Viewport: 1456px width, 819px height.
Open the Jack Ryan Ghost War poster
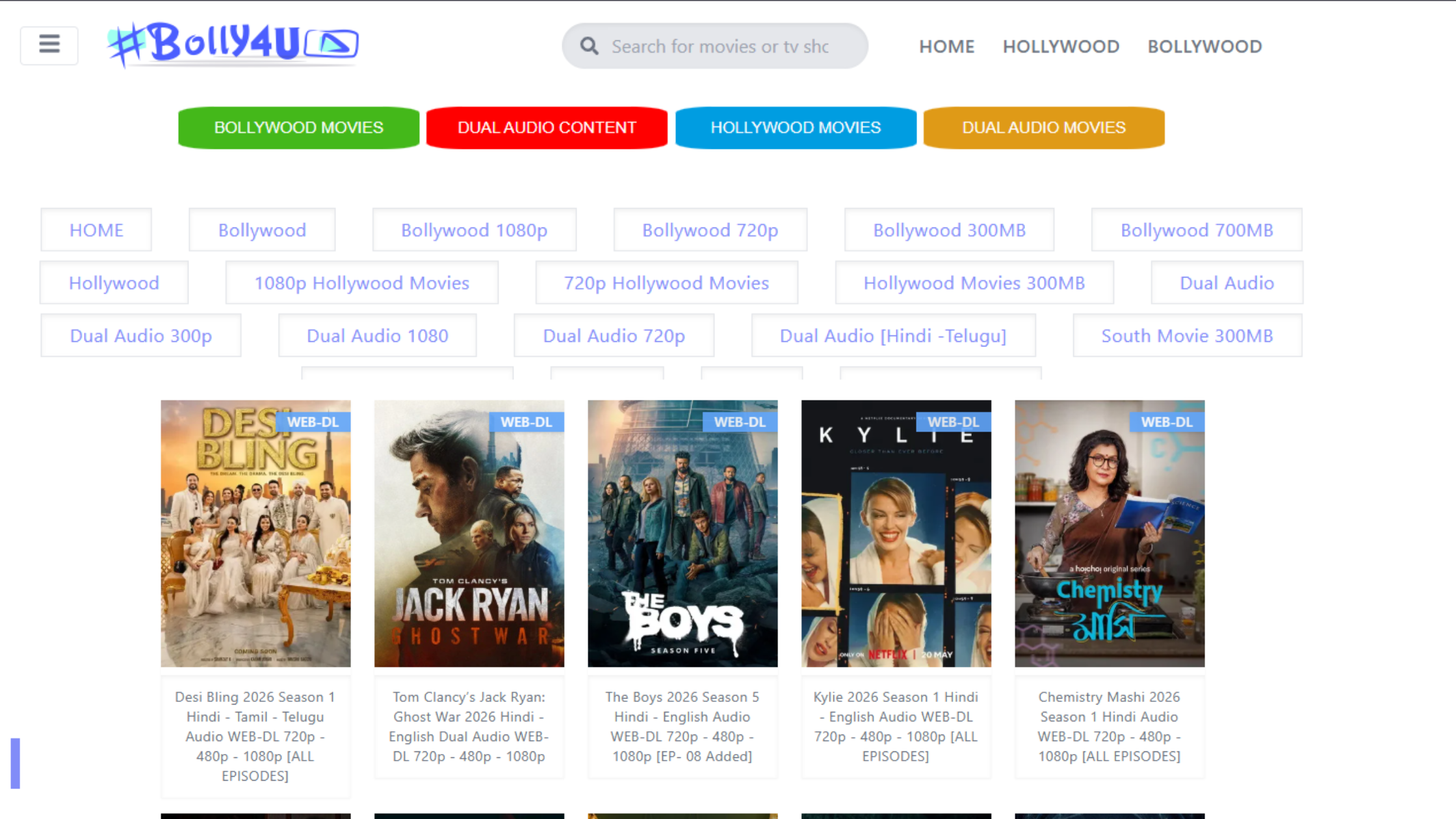click(x=469, y=534)
